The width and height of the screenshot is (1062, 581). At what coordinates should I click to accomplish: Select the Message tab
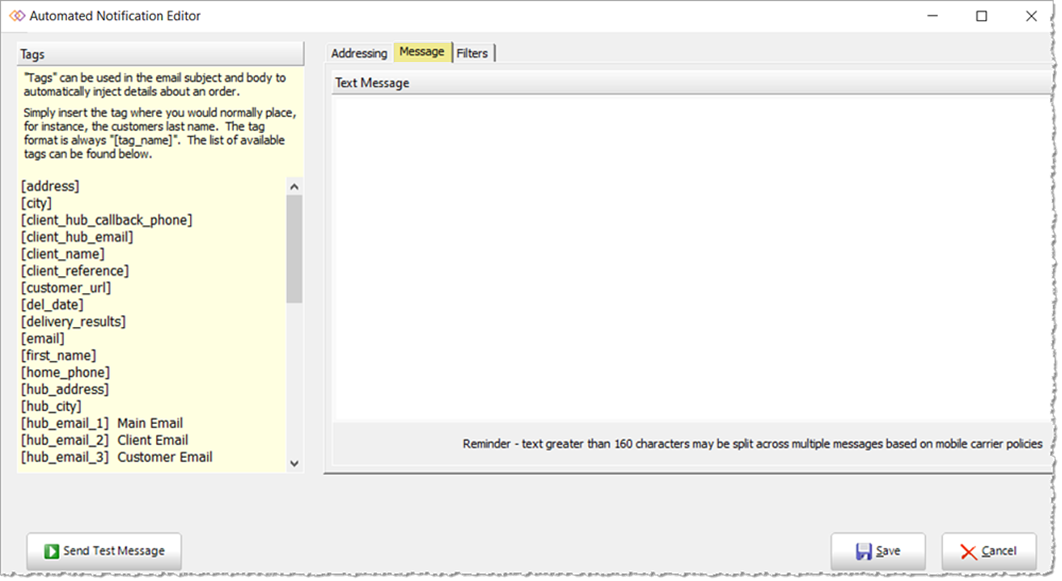(x=422, y=51)
